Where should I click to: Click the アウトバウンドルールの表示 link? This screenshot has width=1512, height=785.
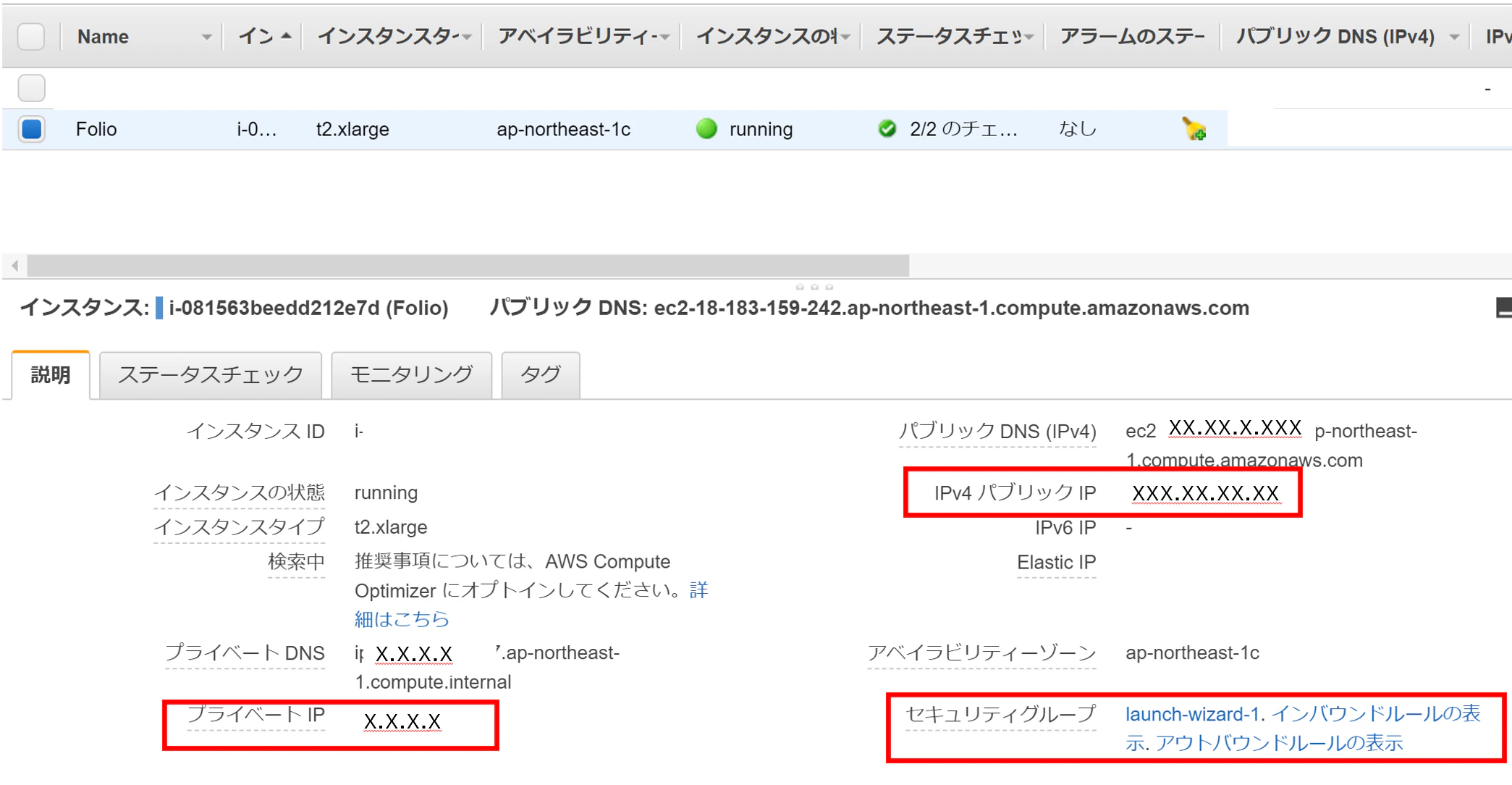(x=1278, y=743)
